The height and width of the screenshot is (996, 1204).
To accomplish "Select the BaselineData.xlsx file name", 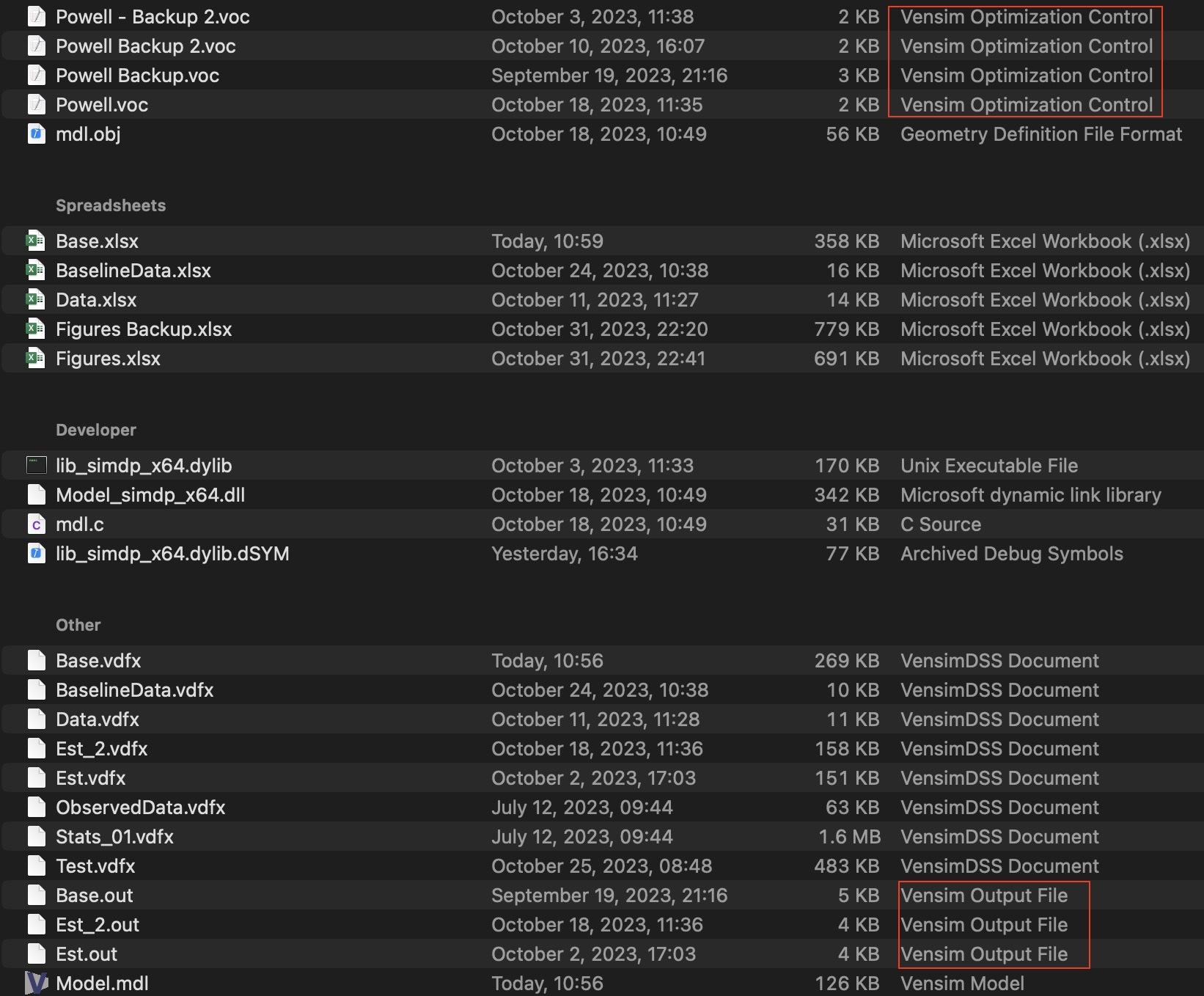I will coord(133,271).
